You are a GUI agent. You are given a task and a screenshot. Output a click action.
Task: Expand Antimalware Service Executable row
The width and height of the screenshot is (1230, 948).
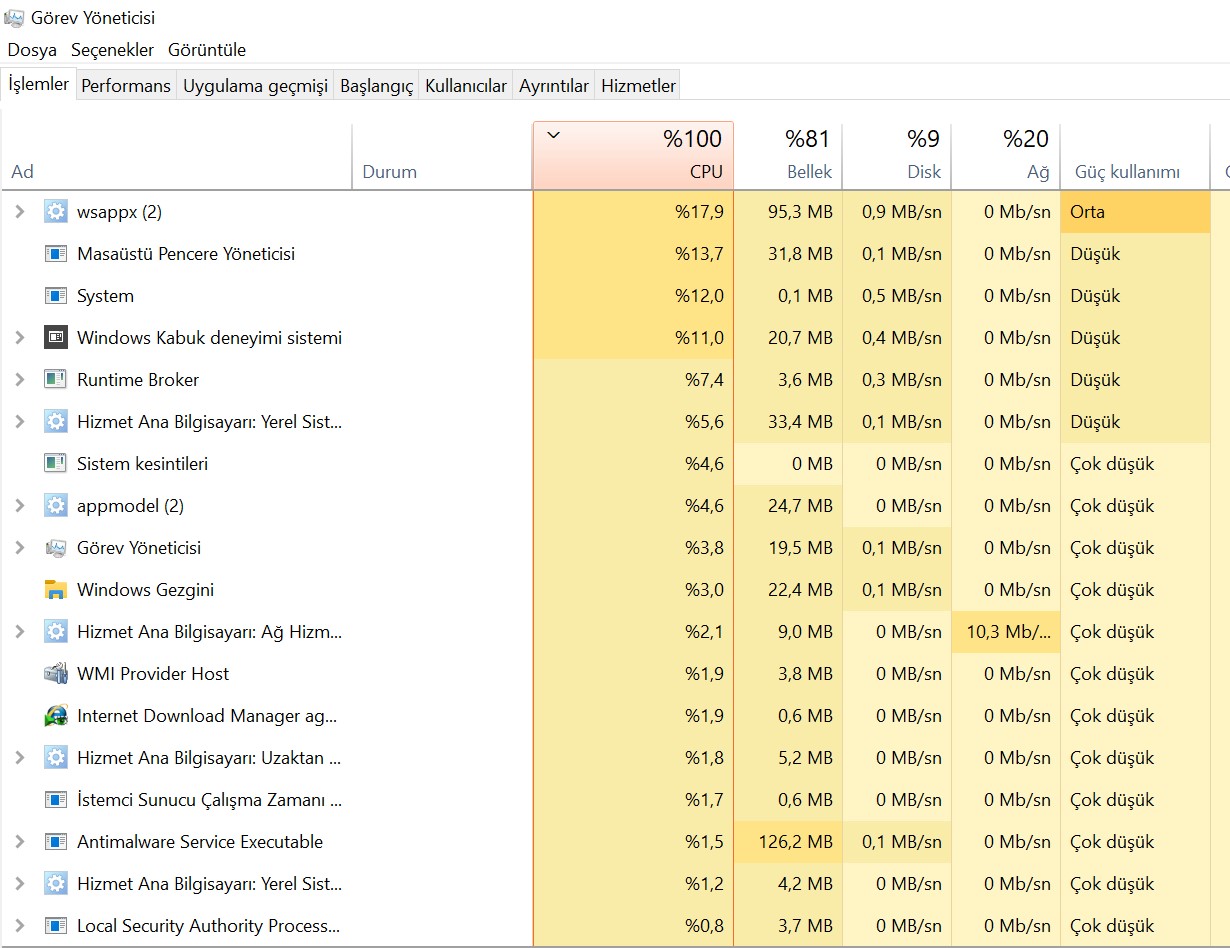[x=19, y=842]
